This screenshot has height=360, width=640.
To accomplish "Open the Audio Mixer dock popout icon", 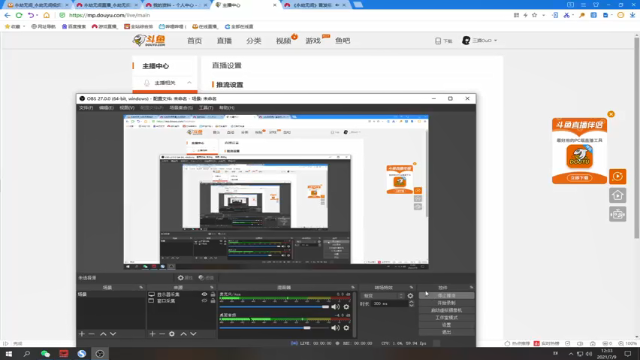I will point(353,287).
